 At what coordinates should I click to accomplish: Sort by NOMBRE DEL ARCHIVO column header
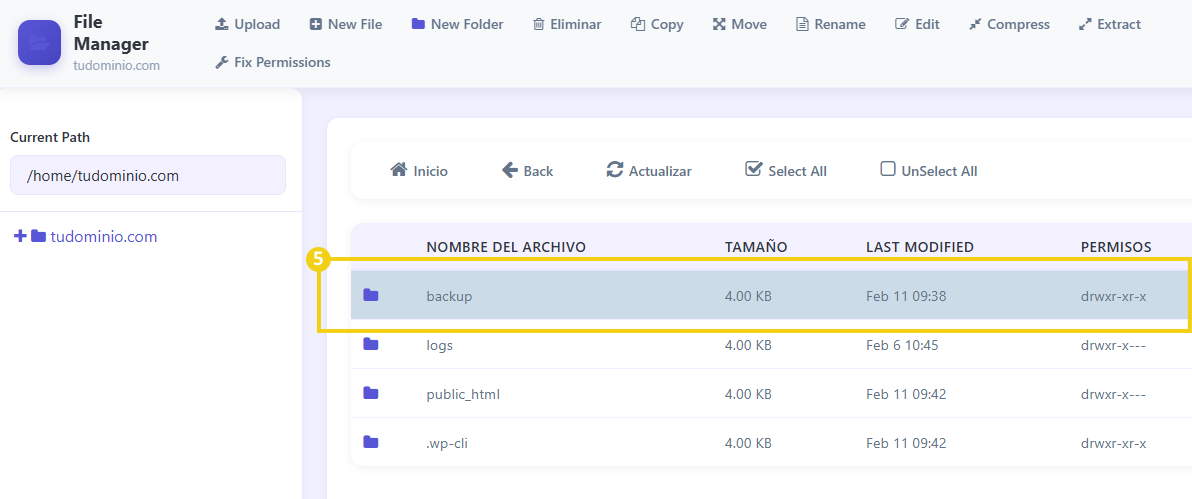pos(506,247)
